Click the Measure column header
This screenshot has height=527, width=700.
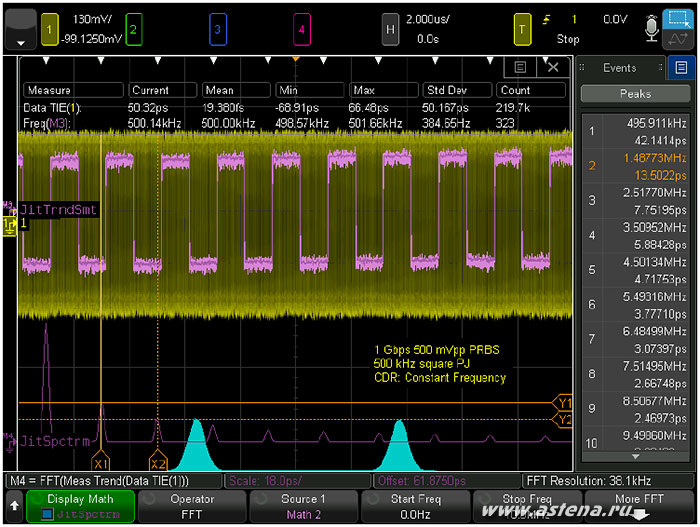[x=73, y=90]
